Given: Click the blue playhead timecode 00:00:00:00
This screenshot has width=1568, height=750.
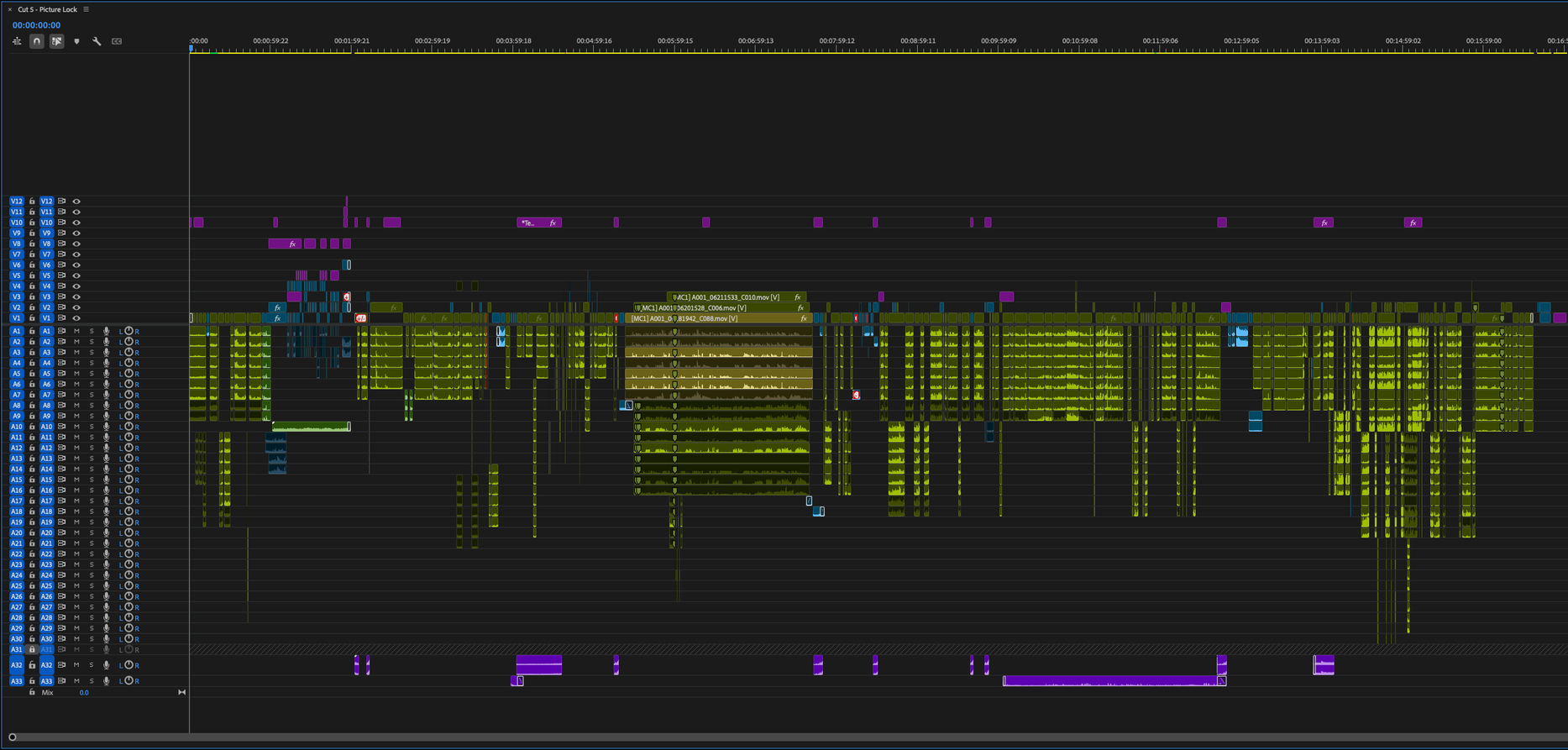Looking at the screenshot, I should coord(36,25).
